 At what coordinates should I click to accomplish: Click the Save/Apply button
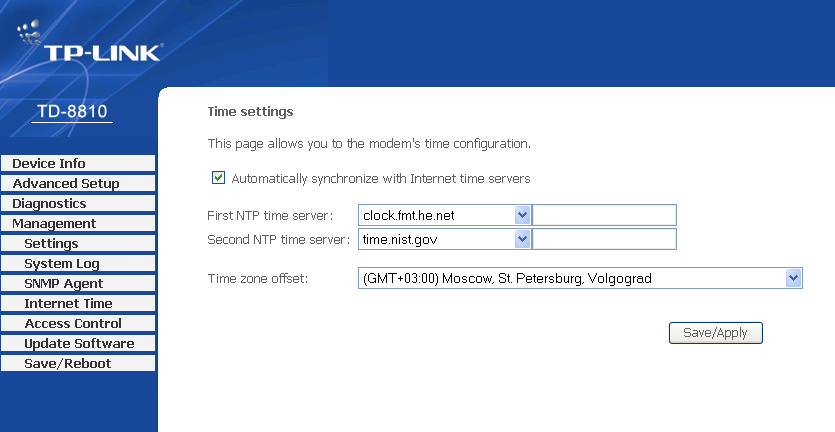pos(715,333)
